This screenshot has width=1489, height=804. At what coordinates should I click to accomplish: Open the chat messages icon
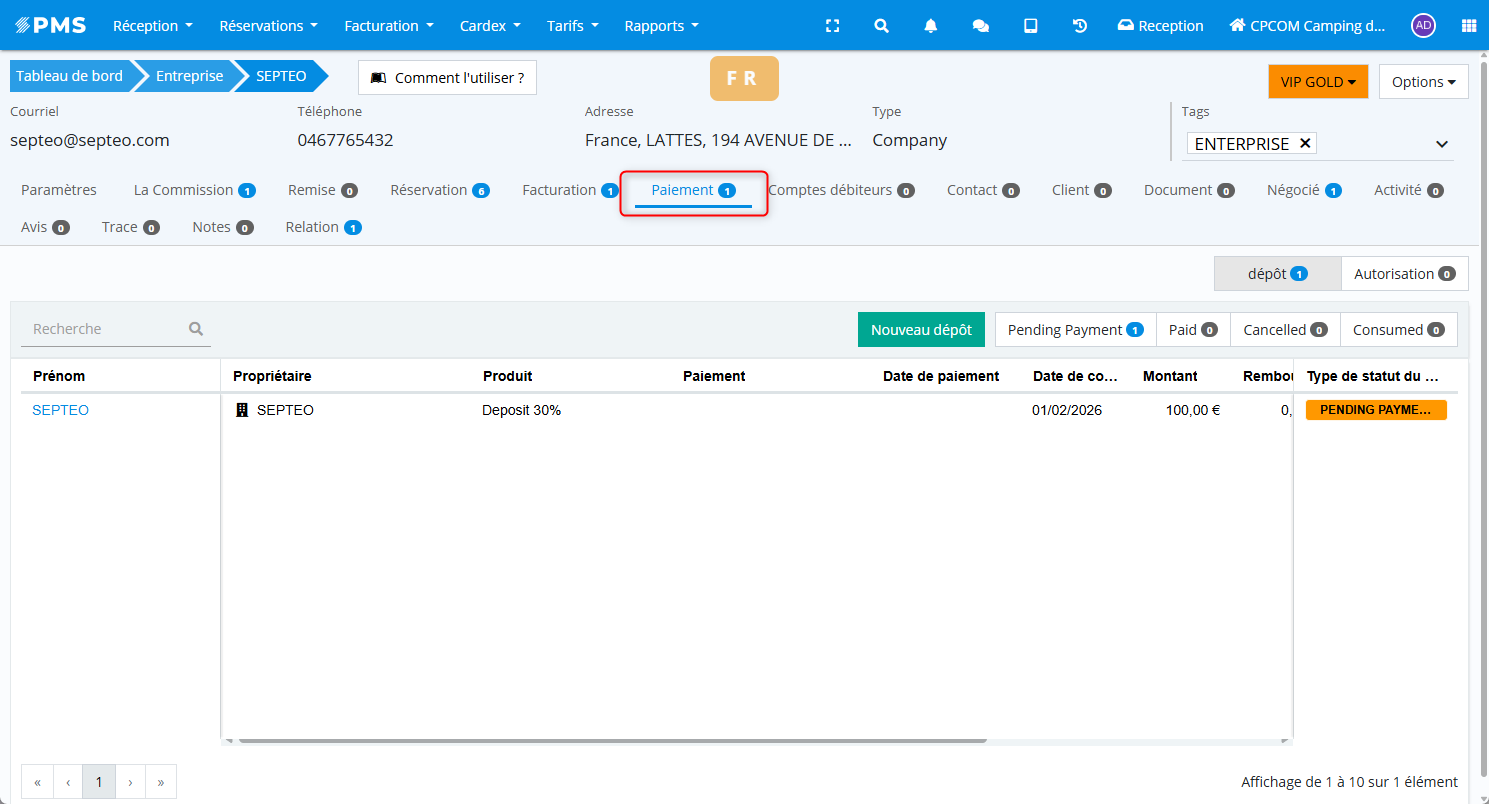pos(981,26)
